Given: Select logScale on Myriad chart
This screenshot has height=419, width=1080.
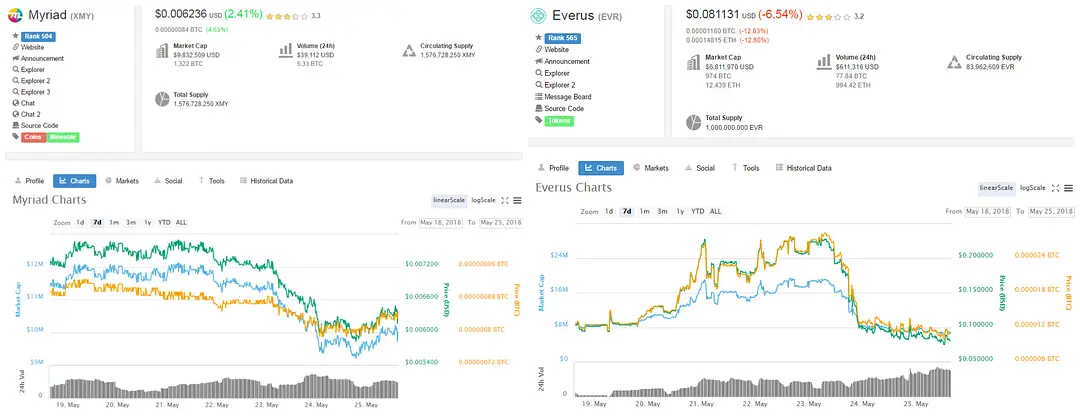Looking at the screenshot, I should (484, 201).
